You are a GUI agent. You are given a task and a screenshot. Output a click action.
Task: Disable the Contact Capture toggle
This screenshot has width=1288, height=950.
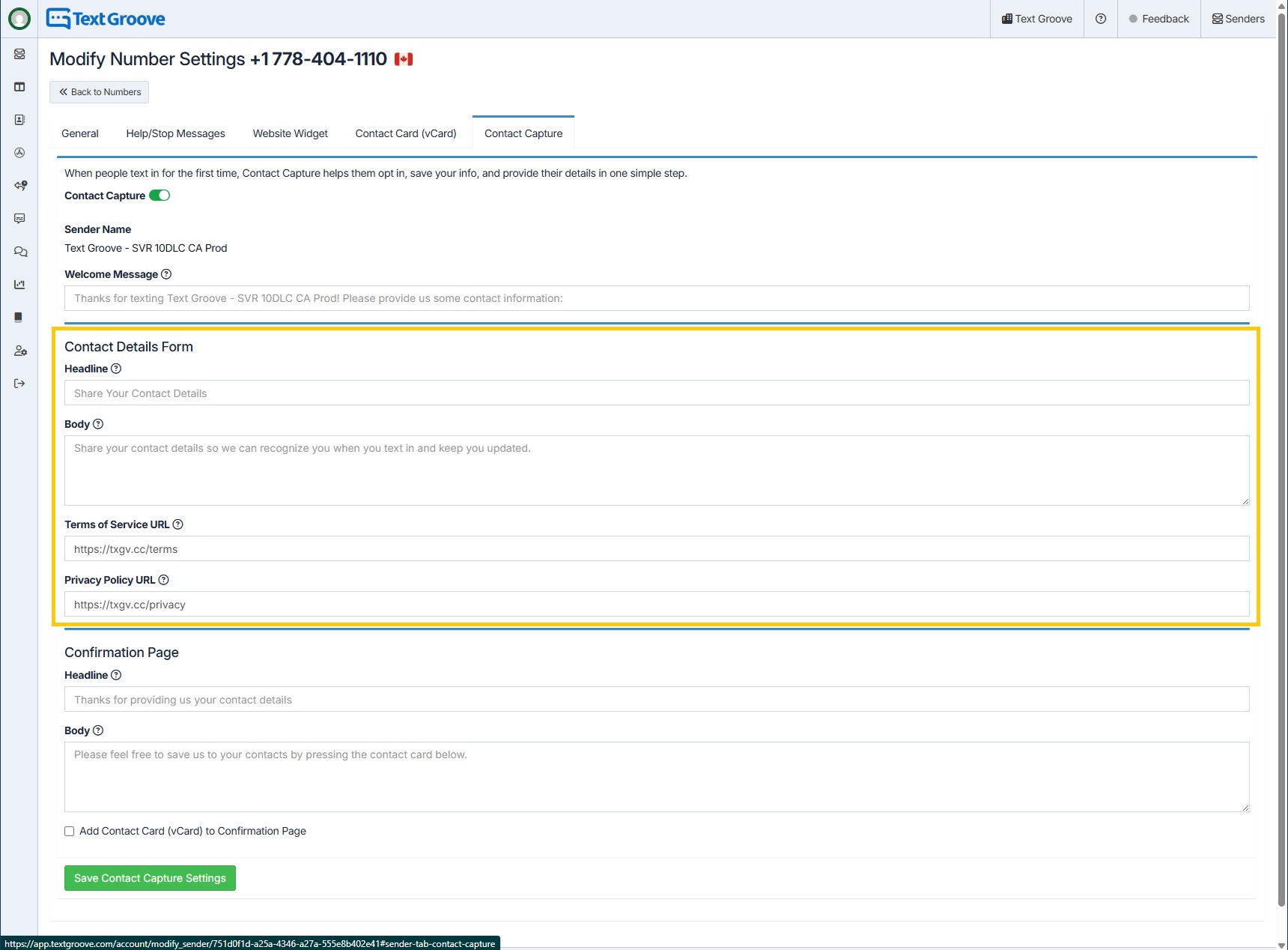[x=160, y=196]
